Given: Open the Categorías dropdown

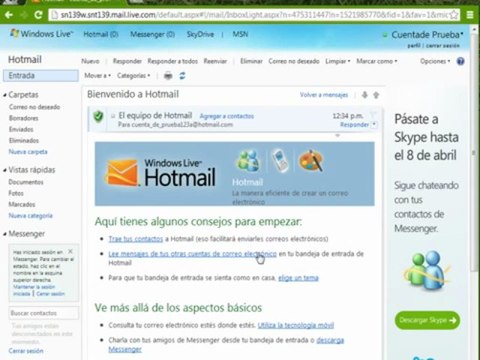Looking at the screenshot, I should click(133, 76).
